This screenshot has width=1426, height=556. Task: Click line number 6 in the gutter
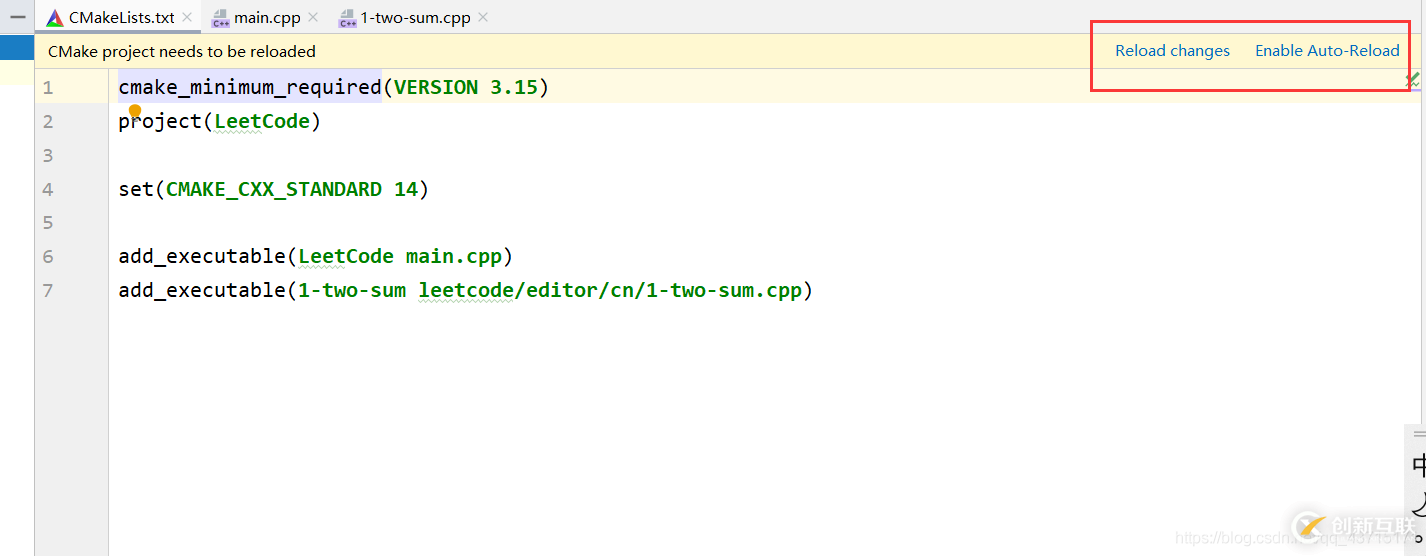48,257
